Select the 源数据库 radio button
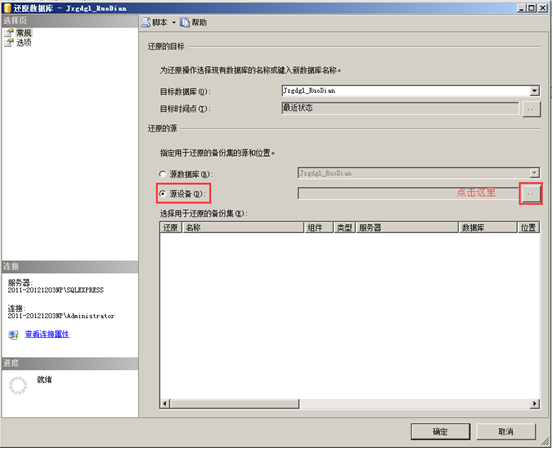 162,174
